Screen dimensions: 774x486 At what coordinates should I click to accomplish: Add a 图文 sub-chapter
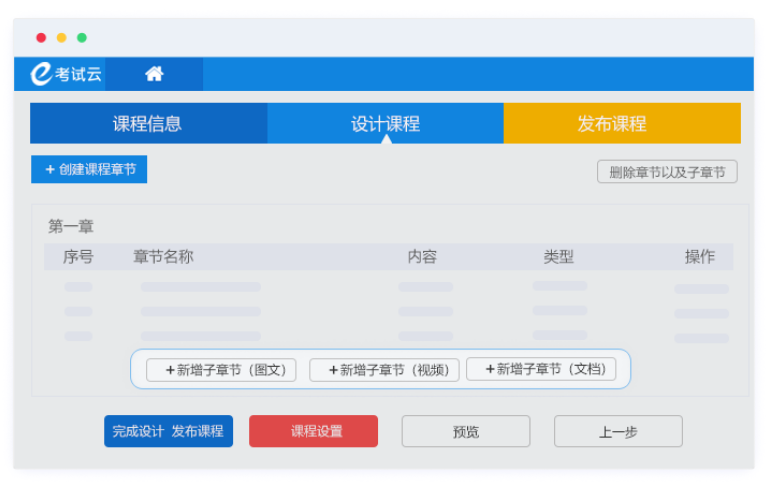click(222, 370)
